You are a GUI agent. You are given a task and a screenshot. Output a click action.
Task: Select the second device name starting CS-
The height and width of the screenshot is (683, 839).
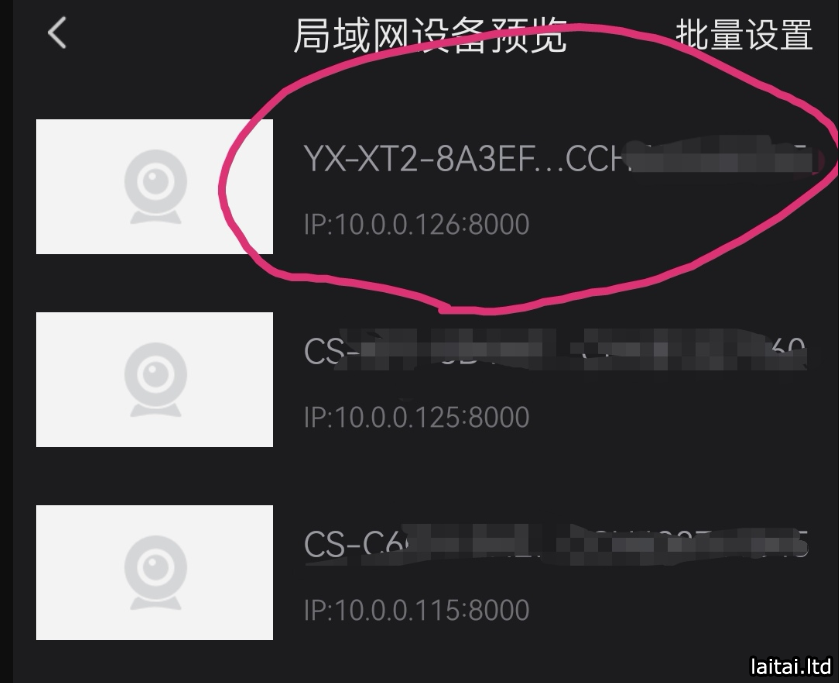click(555, 352)
